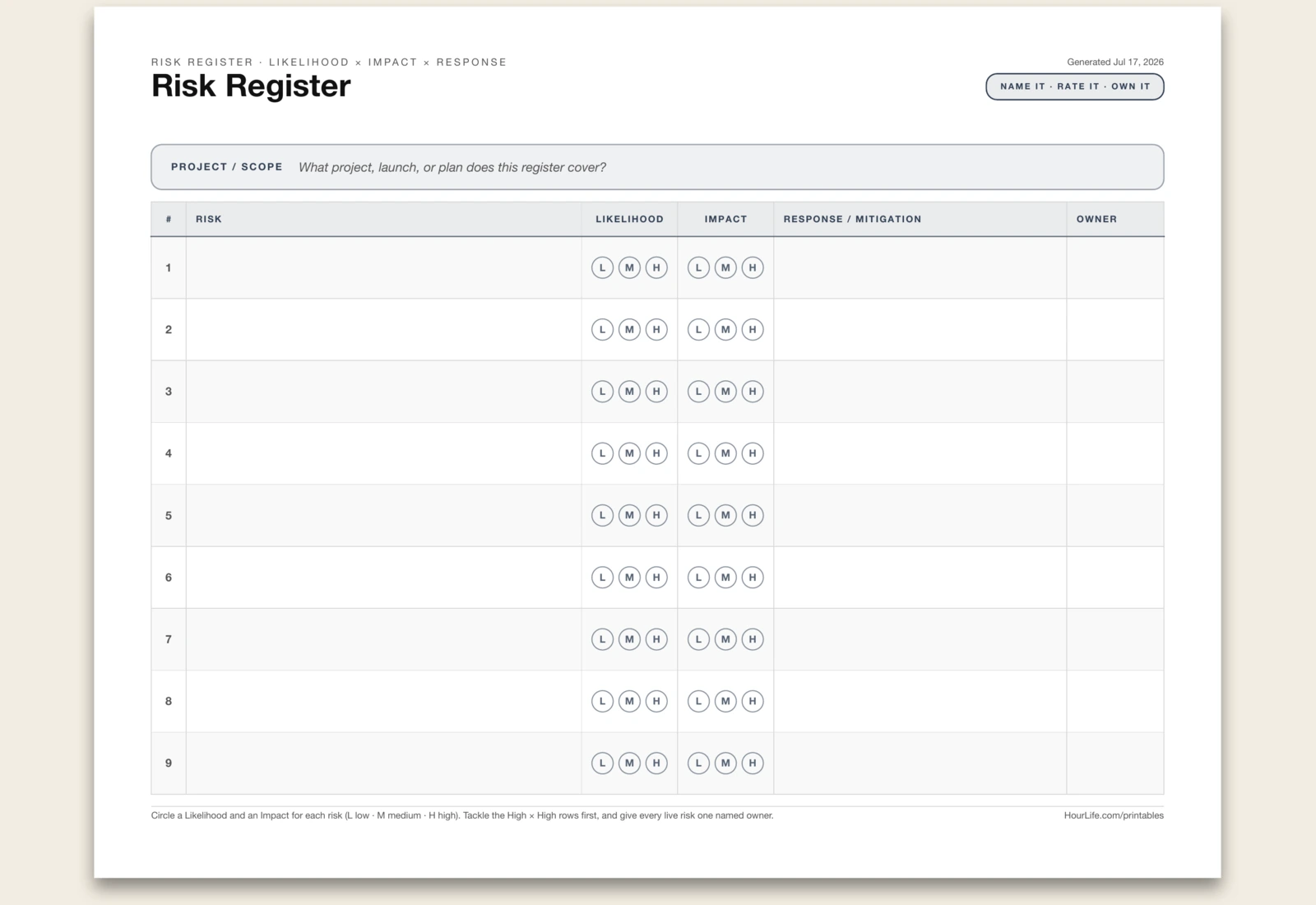Choose Impact L in row 4
The width and height of the screenshot is (1316, 905).
(698, 453)
